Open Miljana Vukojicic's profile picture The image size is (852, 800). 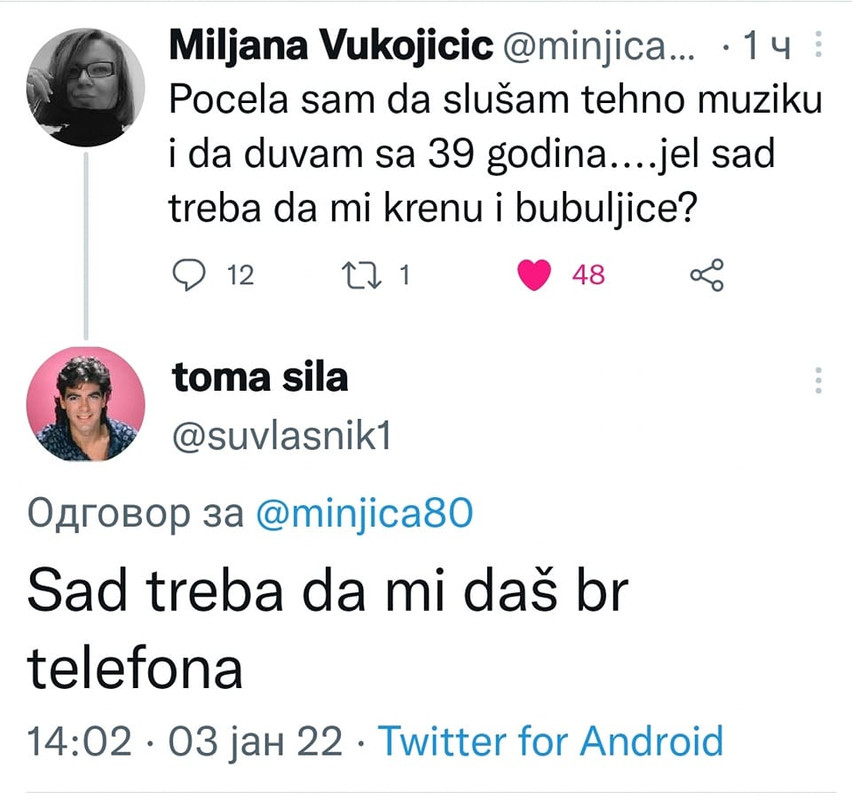coord(86,87)
